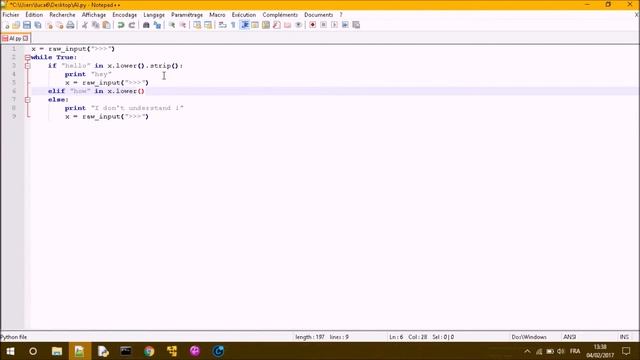
Task: Toggle show all characters pilcrow icon
Action: tap(233, 25)
